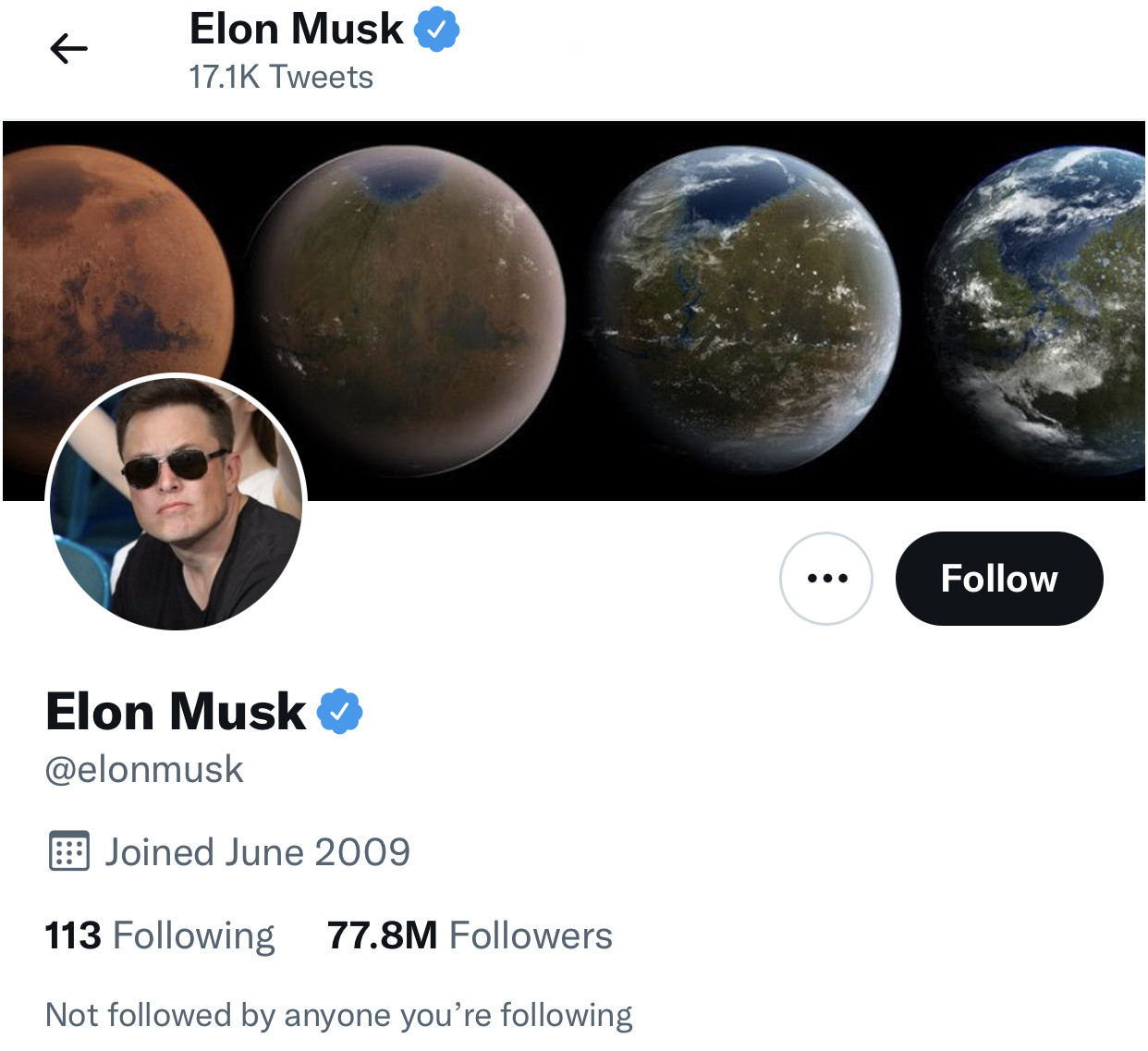Open the 113 Following list

point(160,935)
